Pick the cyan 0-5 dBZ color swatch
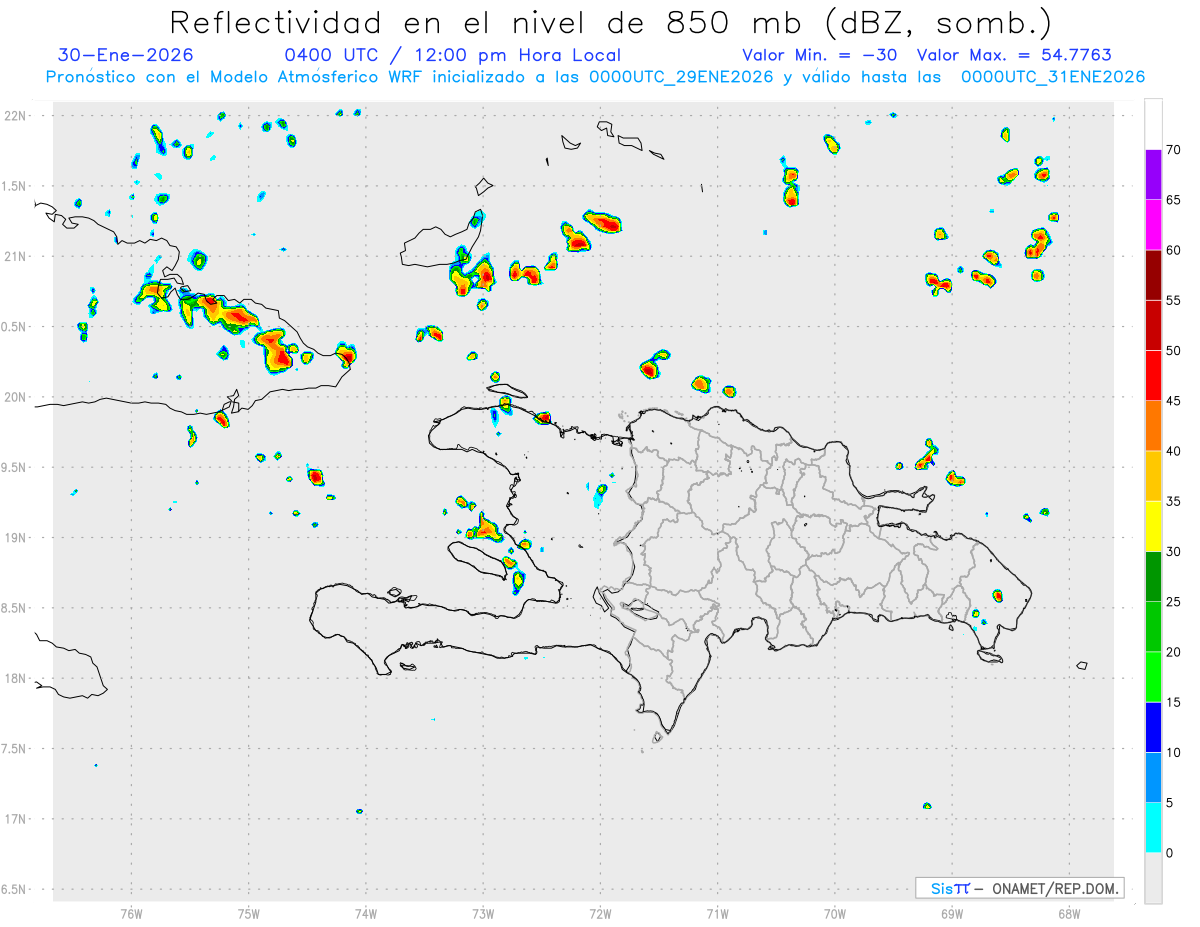Image resolution: width=1200 pixels, height=927 pixels. pos(1153,828)
